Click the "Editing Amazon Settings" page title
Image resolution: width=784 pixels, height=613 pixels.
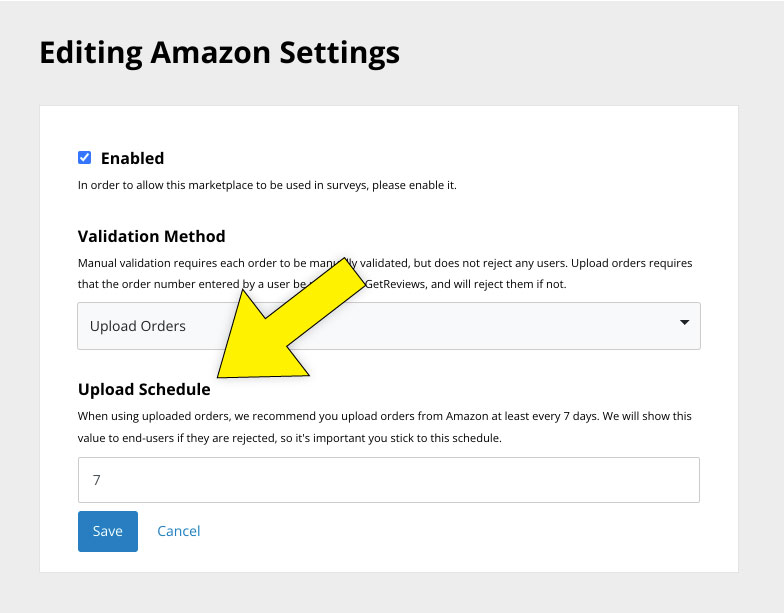click(219, 52)
